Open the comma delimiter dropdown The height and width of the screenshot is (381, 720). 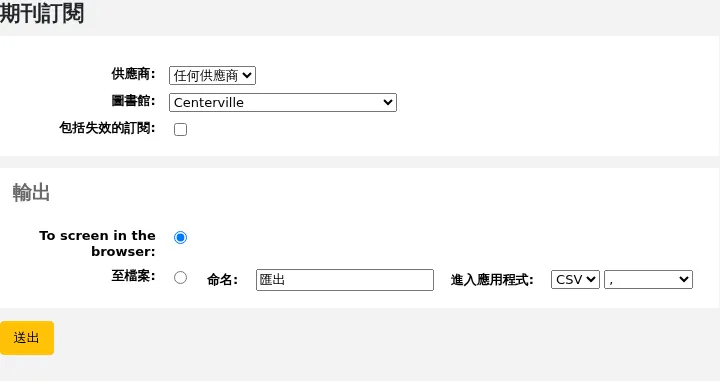[648, 280]
